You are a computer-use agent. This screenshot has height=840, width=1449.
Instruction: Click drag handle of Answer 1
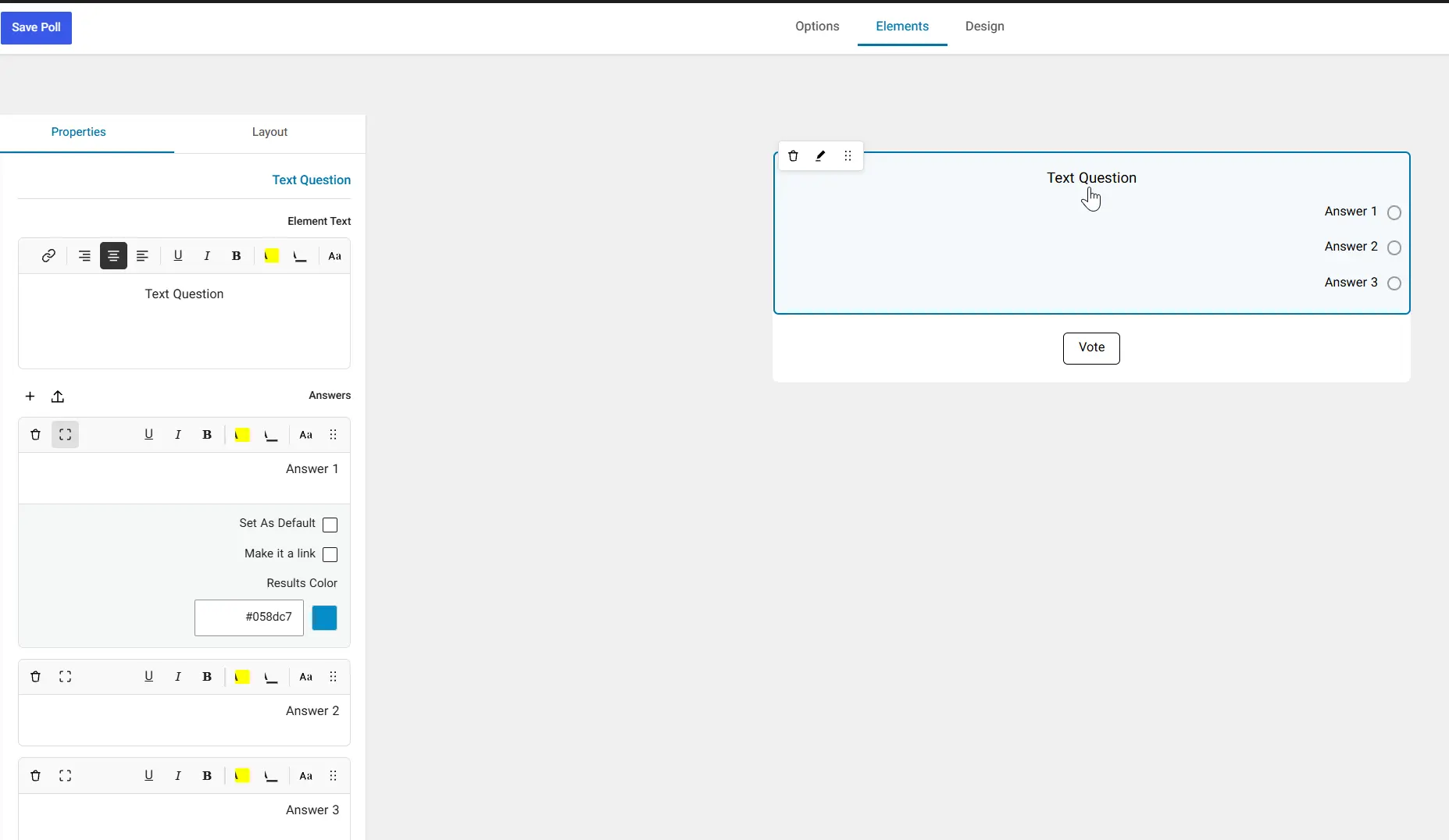click(x=334, y=435)
